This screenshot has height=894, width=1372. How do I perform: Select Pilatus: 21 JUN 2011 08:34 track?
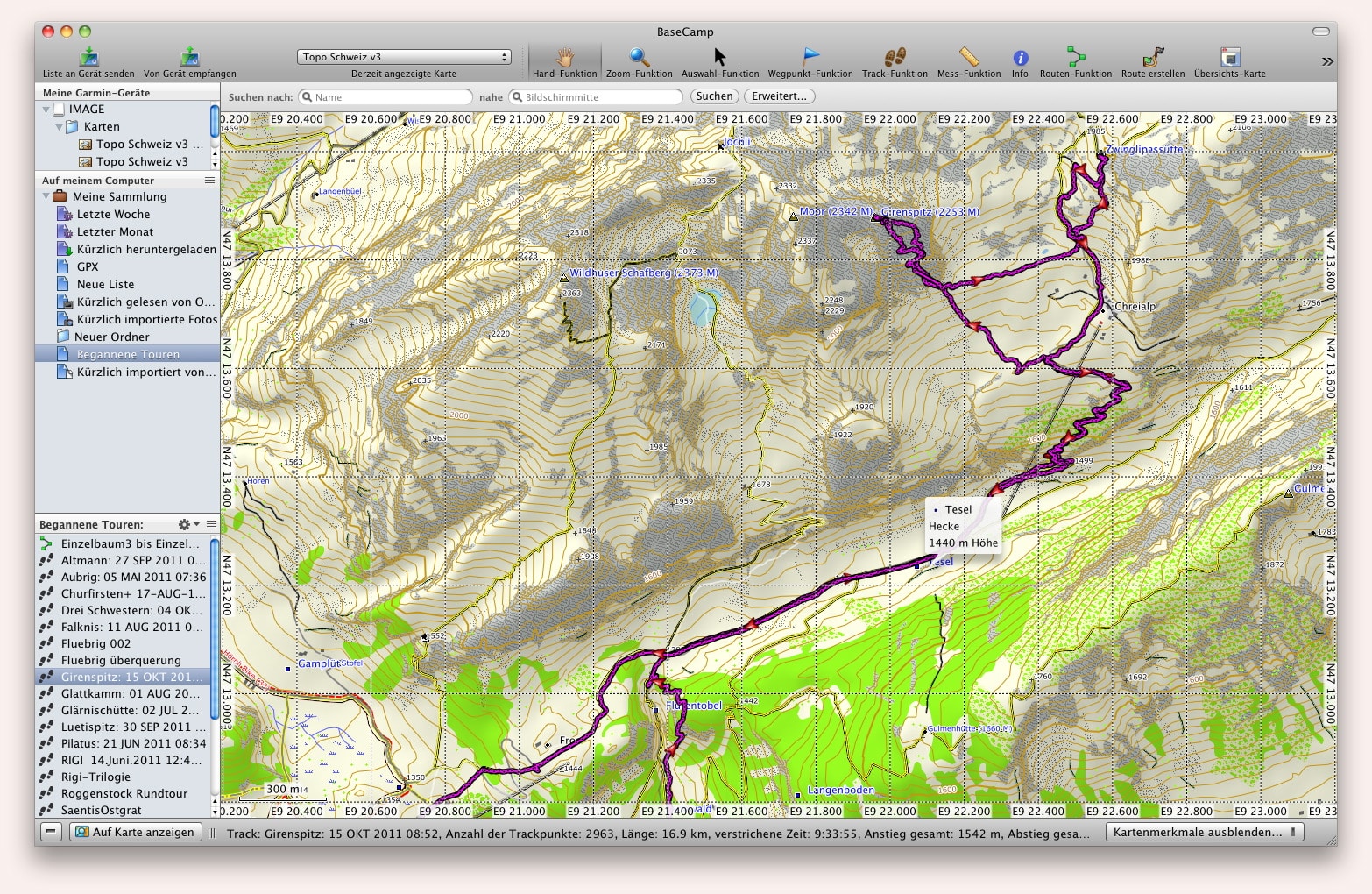(123, 744)
